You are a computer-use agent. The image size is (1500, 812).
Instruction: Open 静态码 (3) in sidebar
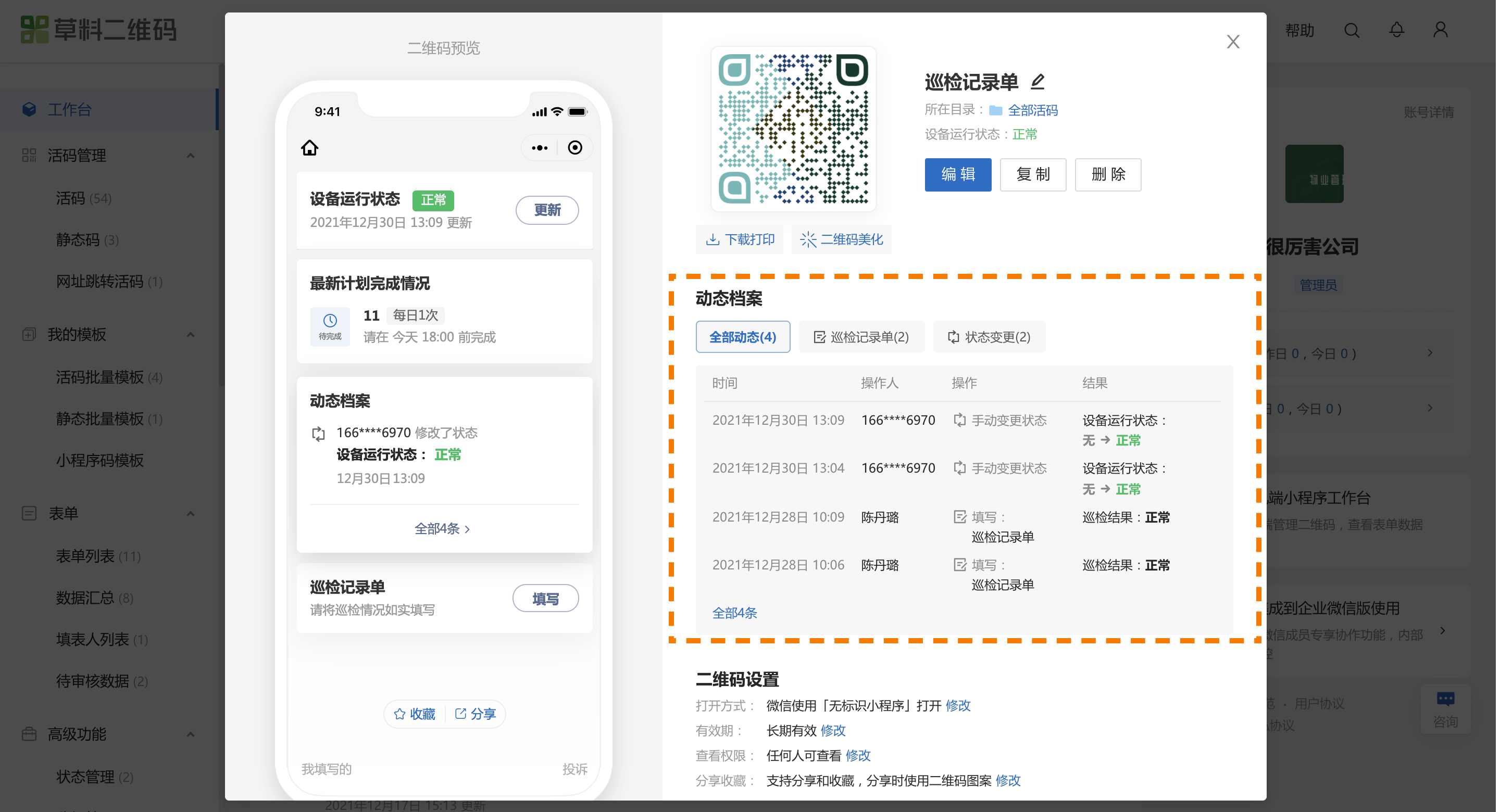(87, 240)
